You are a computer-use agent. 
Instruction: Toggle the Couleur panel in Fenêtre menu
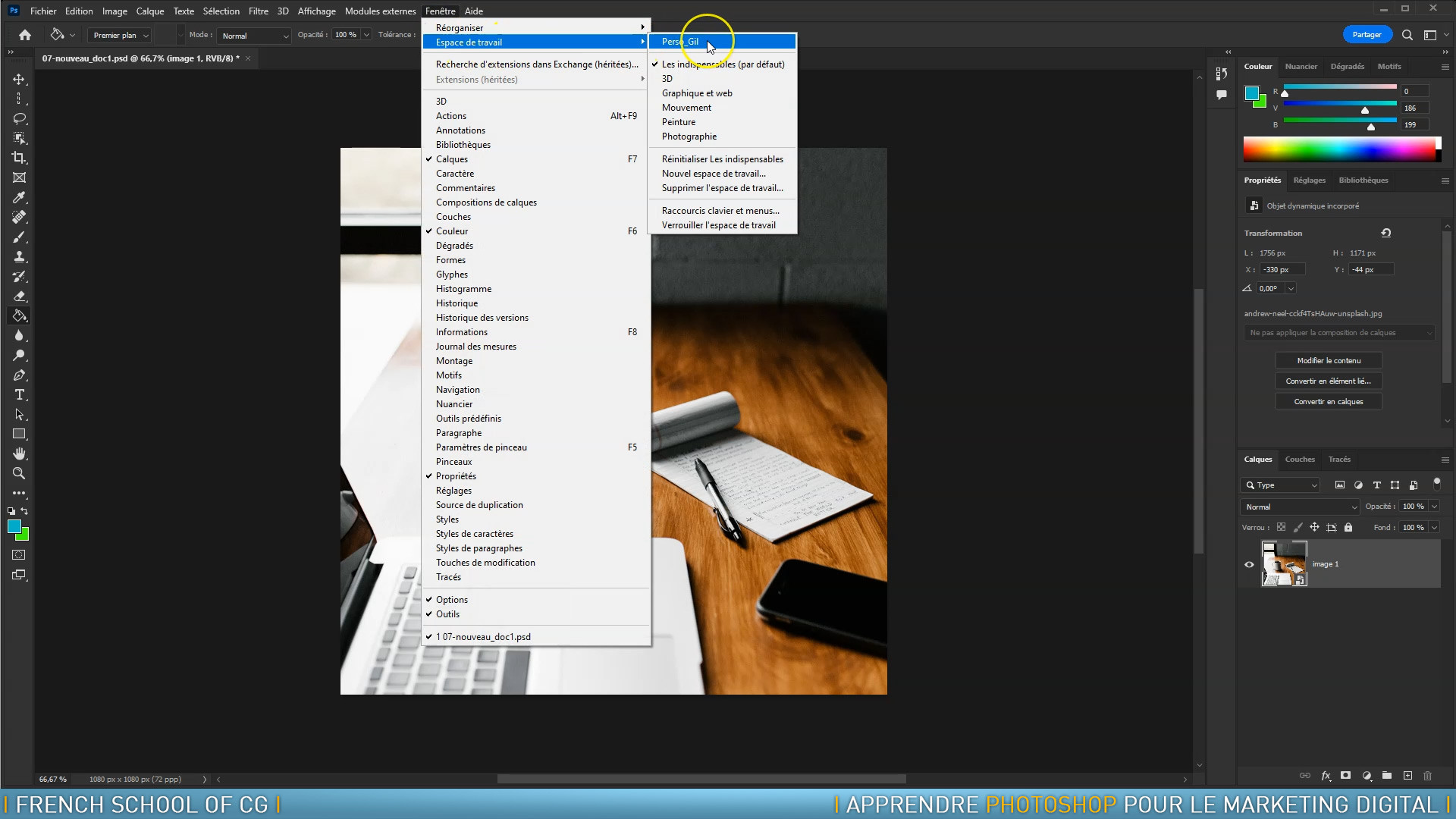pos(536,231)
